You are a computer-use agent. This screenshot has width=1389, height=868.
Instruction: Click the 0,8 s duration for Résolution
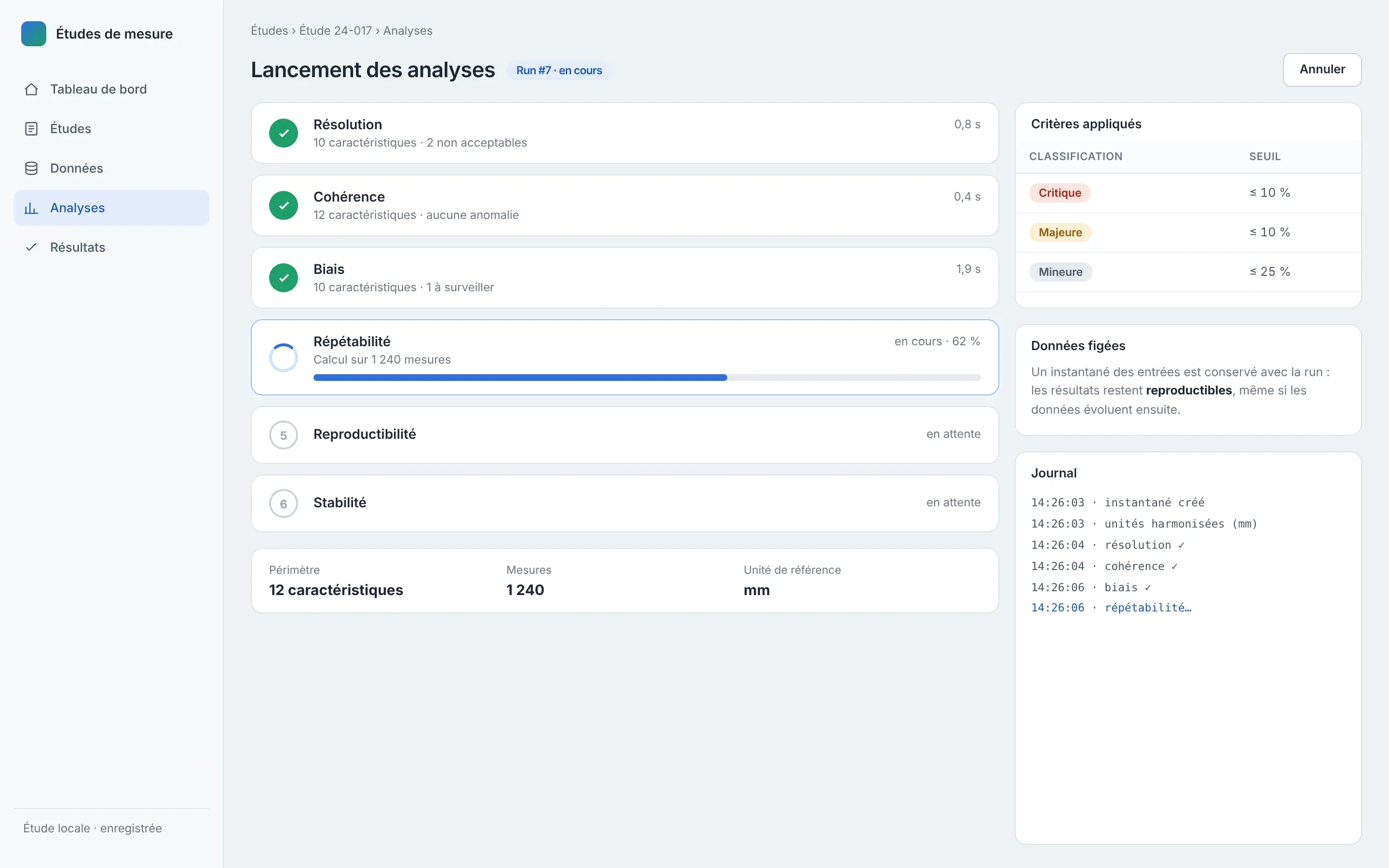[967, 124]
